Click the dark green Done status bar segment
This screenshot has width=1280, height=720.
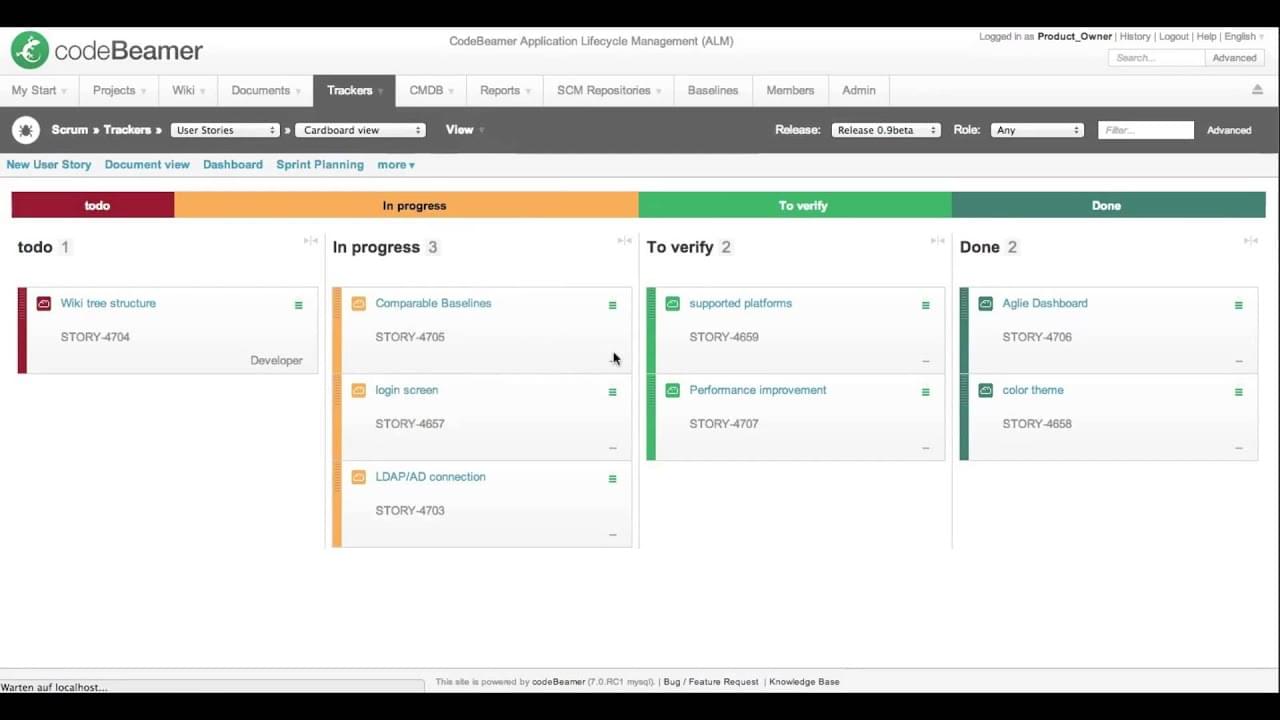[1108, 205]
